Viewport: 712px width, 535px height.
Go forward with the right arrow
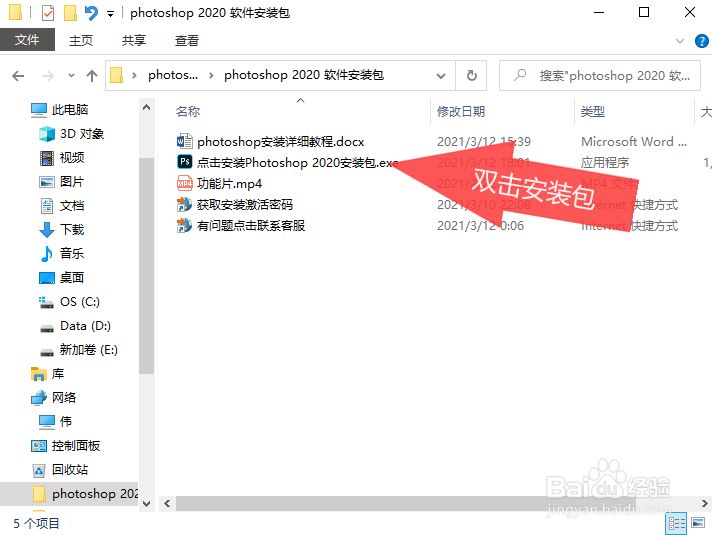click(48, 75)
